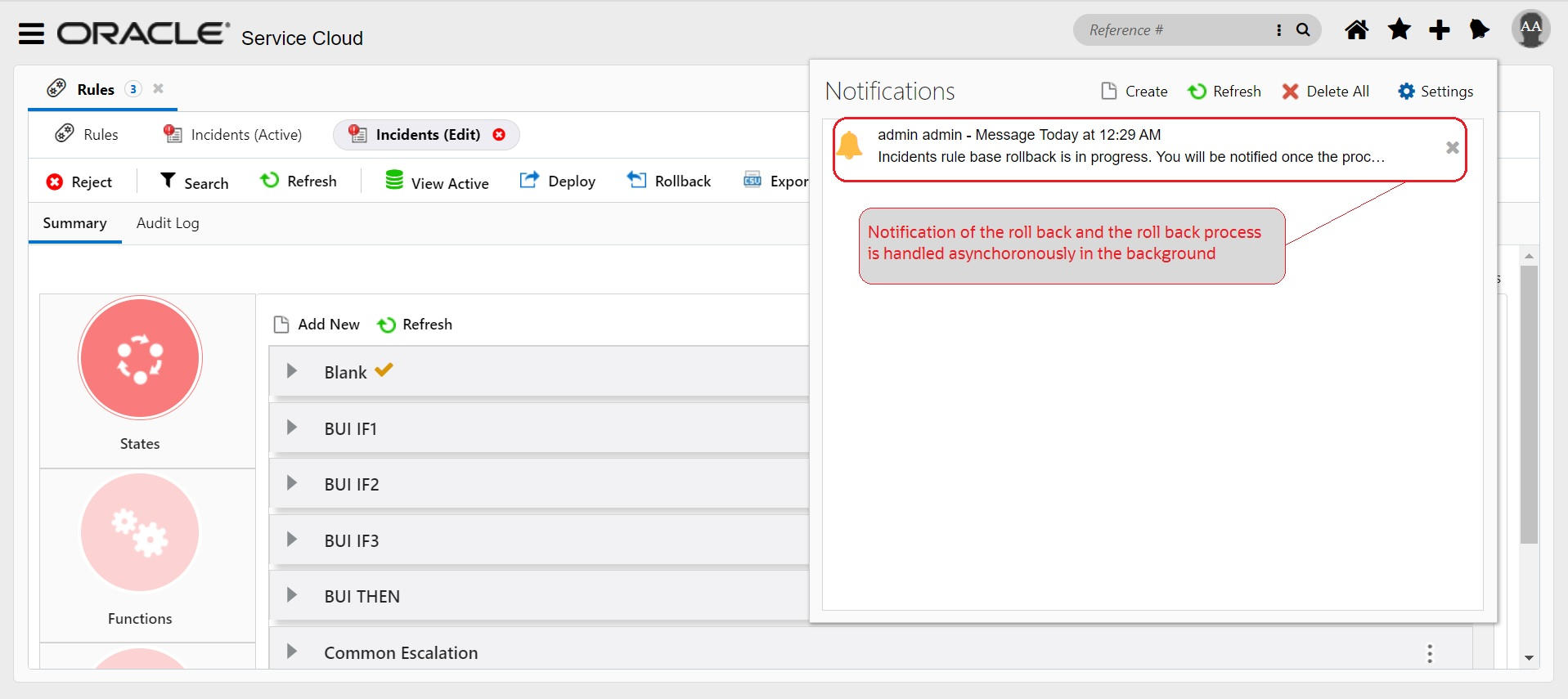Image resolution: width=1568 pixels, height=699 pixels.
Task: Click the Home icon in header
Action: pos(1356,30)
